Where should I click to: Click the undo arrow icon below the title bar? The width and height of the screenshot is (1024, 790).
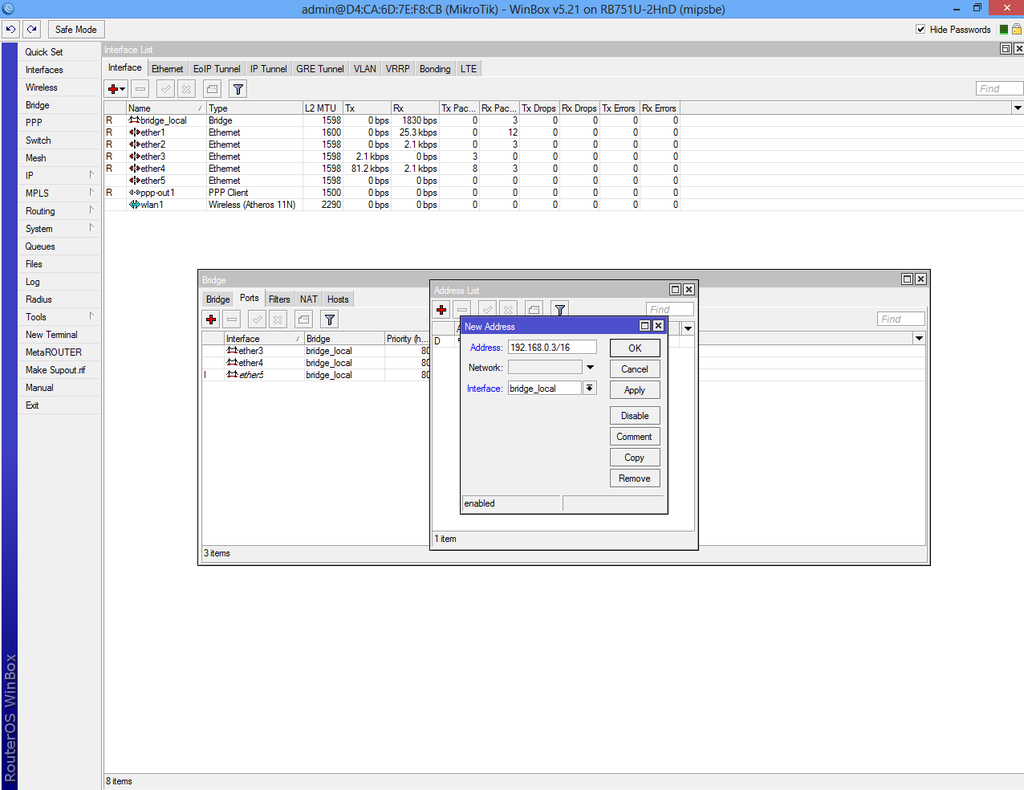click(x=11, y=29)
